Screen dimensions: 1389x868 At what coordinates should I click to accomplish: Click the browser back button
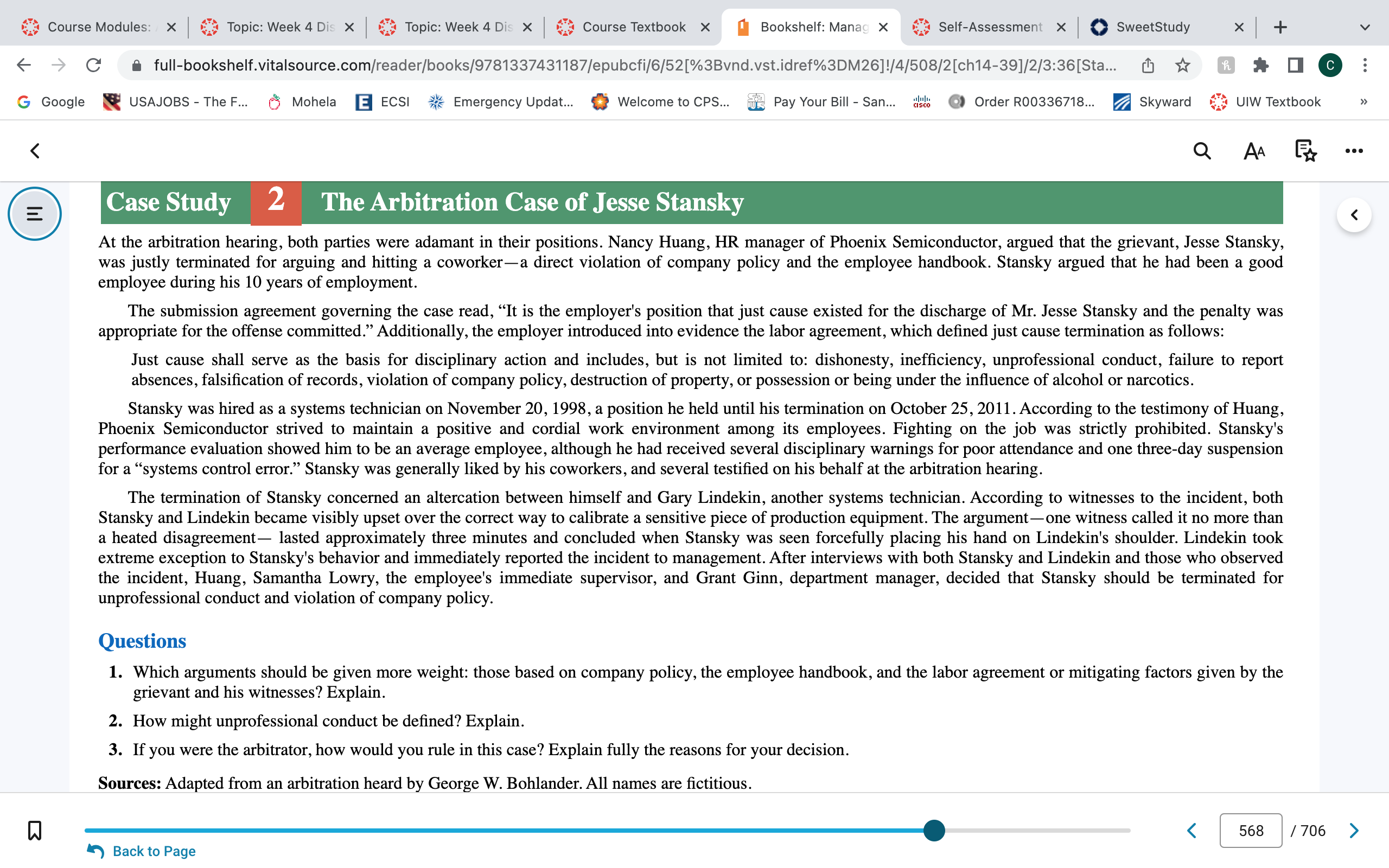[x=23, y=65]
